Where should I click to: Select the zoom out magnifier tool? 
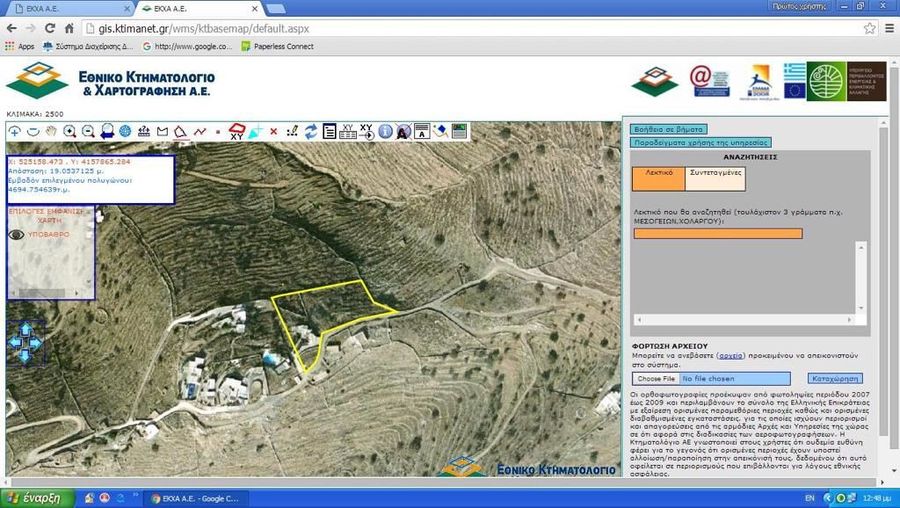tap(88, 131)
